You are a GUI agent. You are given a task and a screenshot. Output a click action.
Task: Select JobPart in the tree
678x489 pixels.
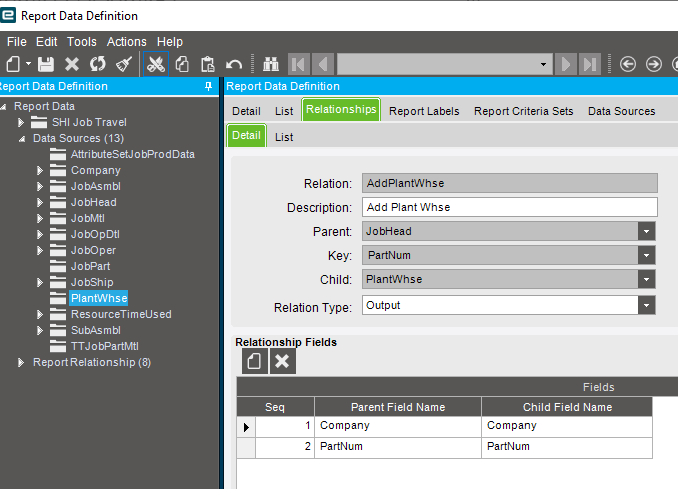coord(90,266)
